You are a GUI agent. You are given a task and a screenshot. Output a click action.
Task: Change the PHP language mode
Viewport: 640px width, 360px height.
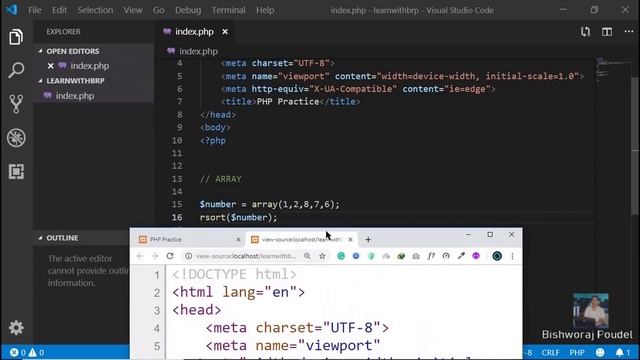[577, 352]
